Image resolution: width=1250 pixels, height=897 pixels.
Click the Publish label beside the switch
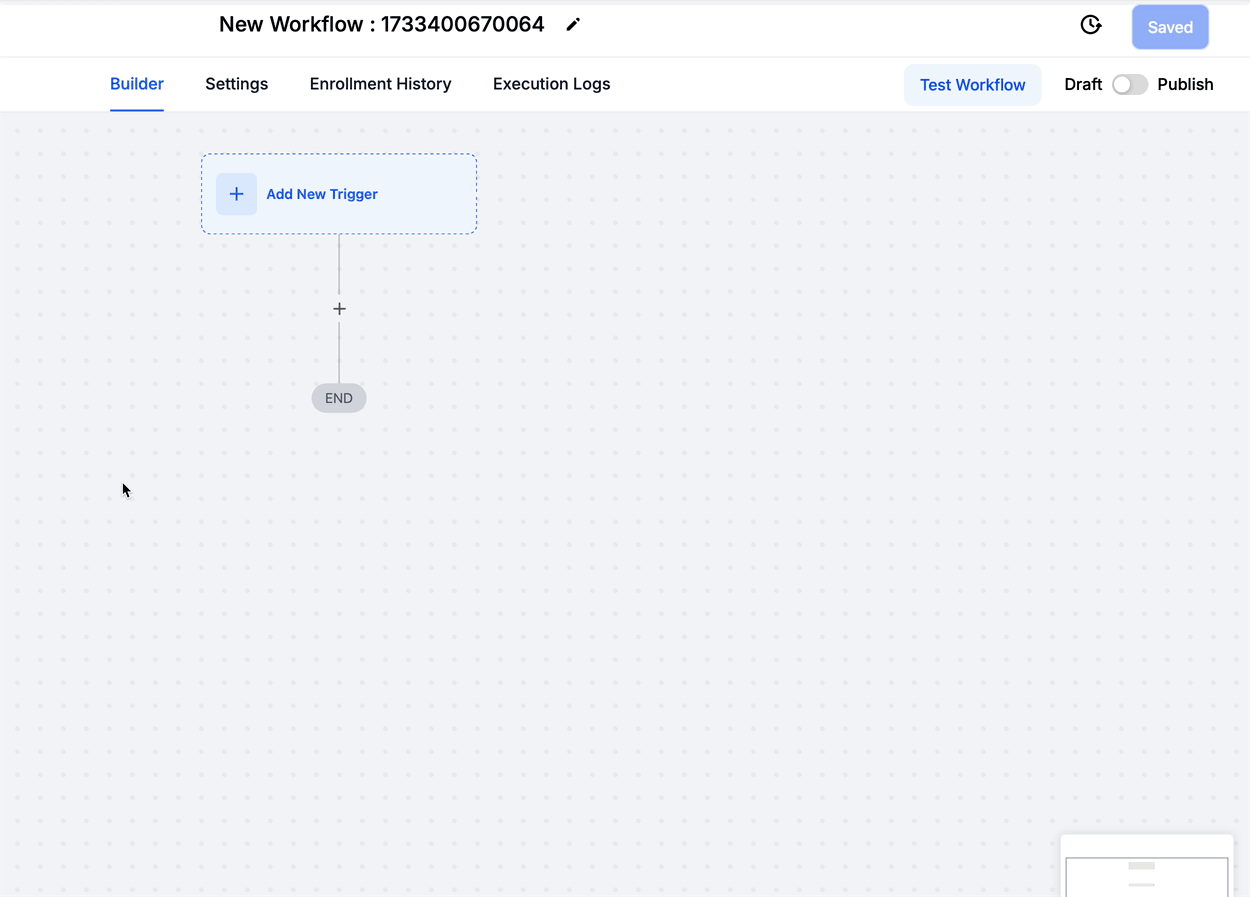[1185, 85]
